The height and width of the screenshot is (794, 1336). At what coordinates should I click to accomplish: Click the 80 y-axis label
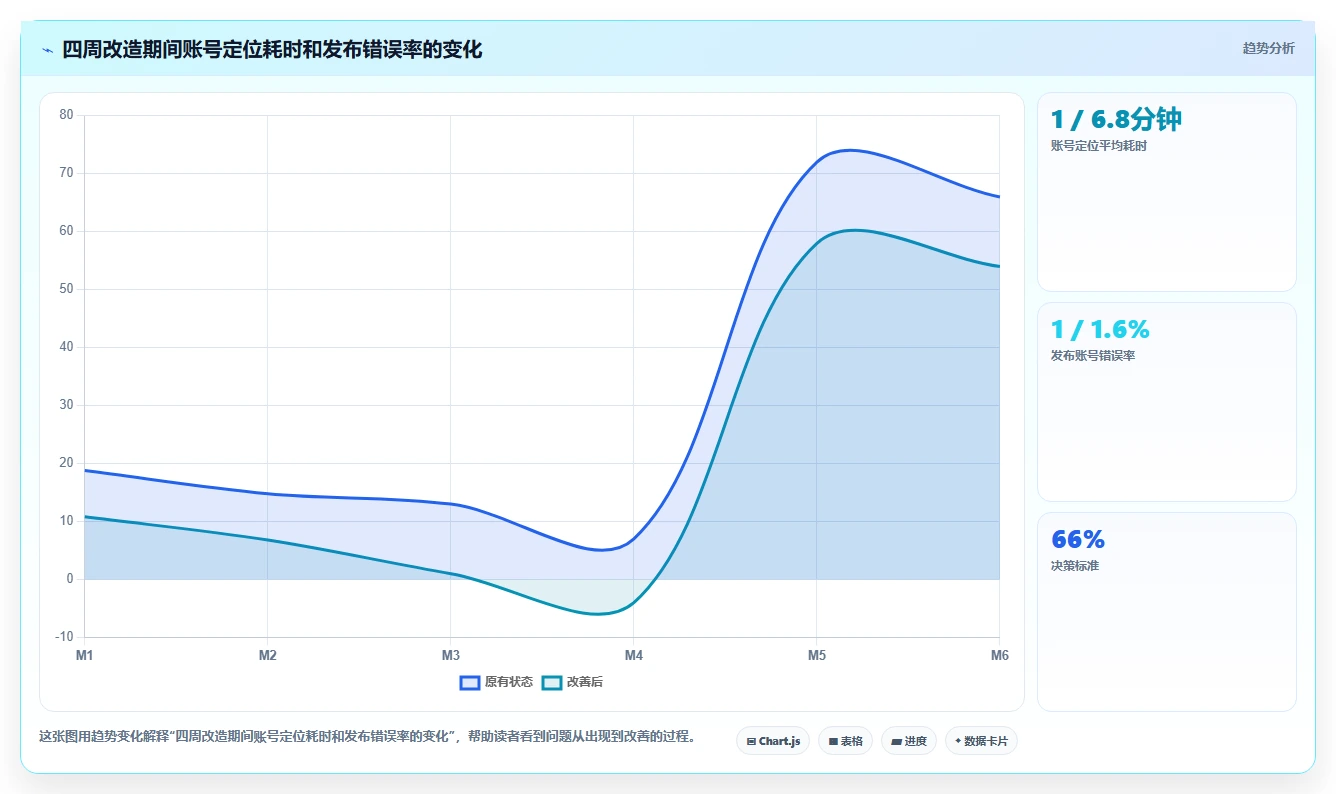[x=66, y=115]
